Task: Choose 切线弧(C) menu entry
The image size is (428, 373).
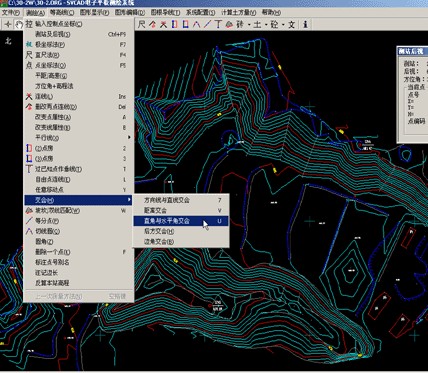Action: (x=78, y=231)
